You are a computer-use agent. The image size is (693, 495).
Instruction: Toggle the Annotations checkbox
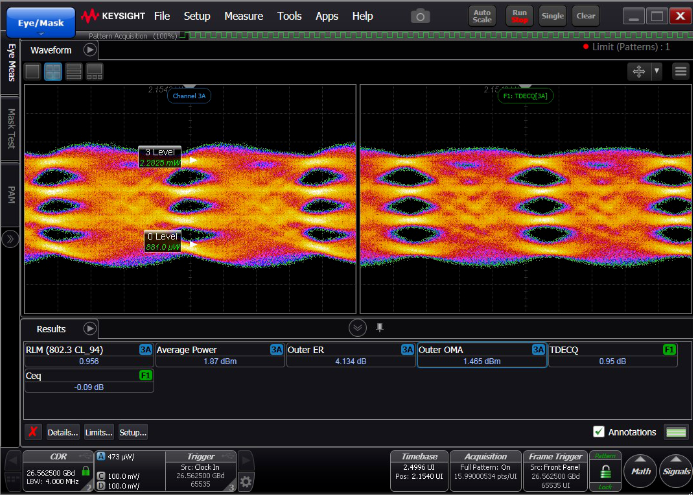pyautogui.click(x=598, y=432)
